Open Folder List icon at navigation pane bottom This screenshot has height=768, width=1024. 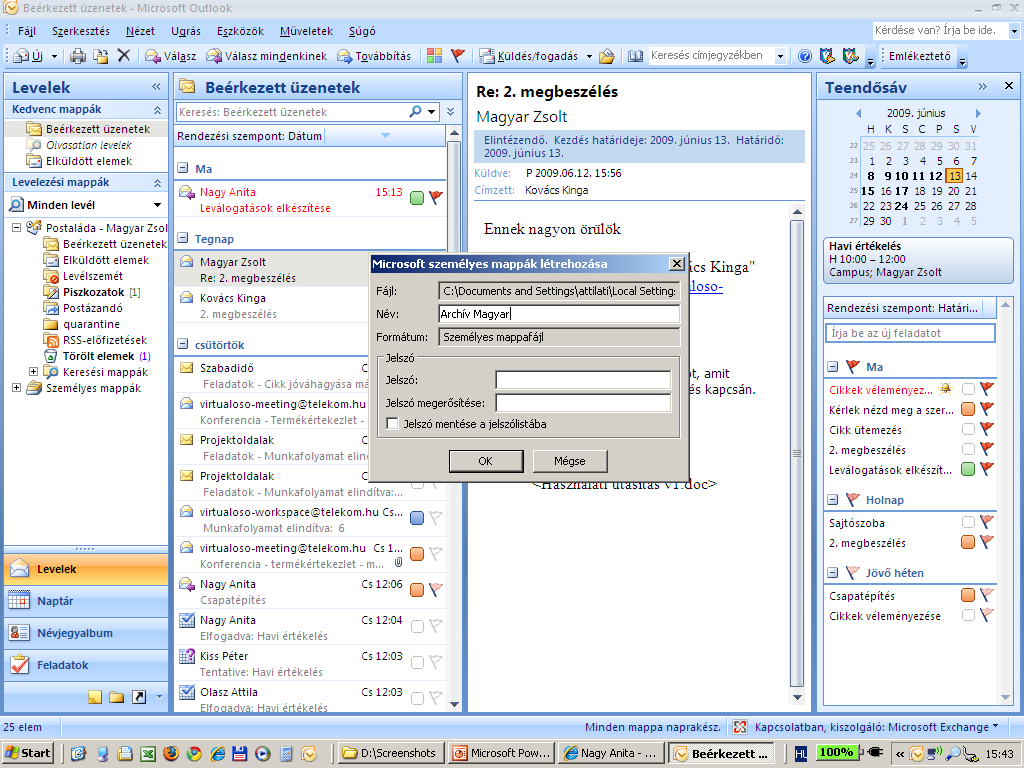click(117, 697)
